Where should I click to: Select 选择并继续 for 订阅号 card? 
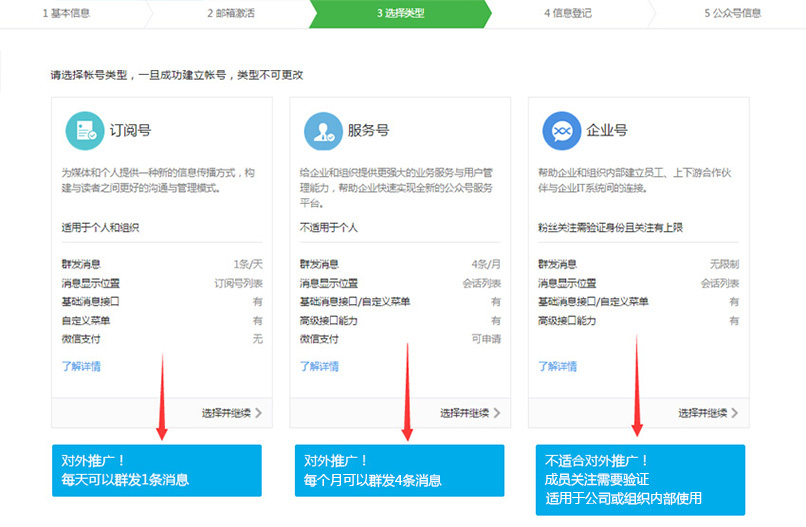[x=225, y=412]
